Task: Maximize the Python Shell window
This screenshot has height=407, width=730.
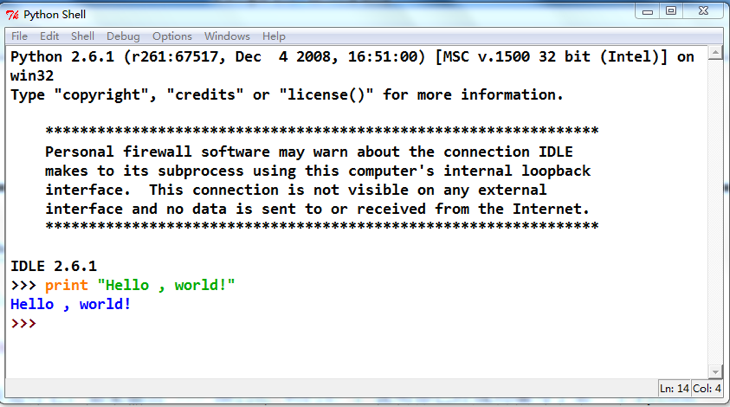Action: point(671,11)
